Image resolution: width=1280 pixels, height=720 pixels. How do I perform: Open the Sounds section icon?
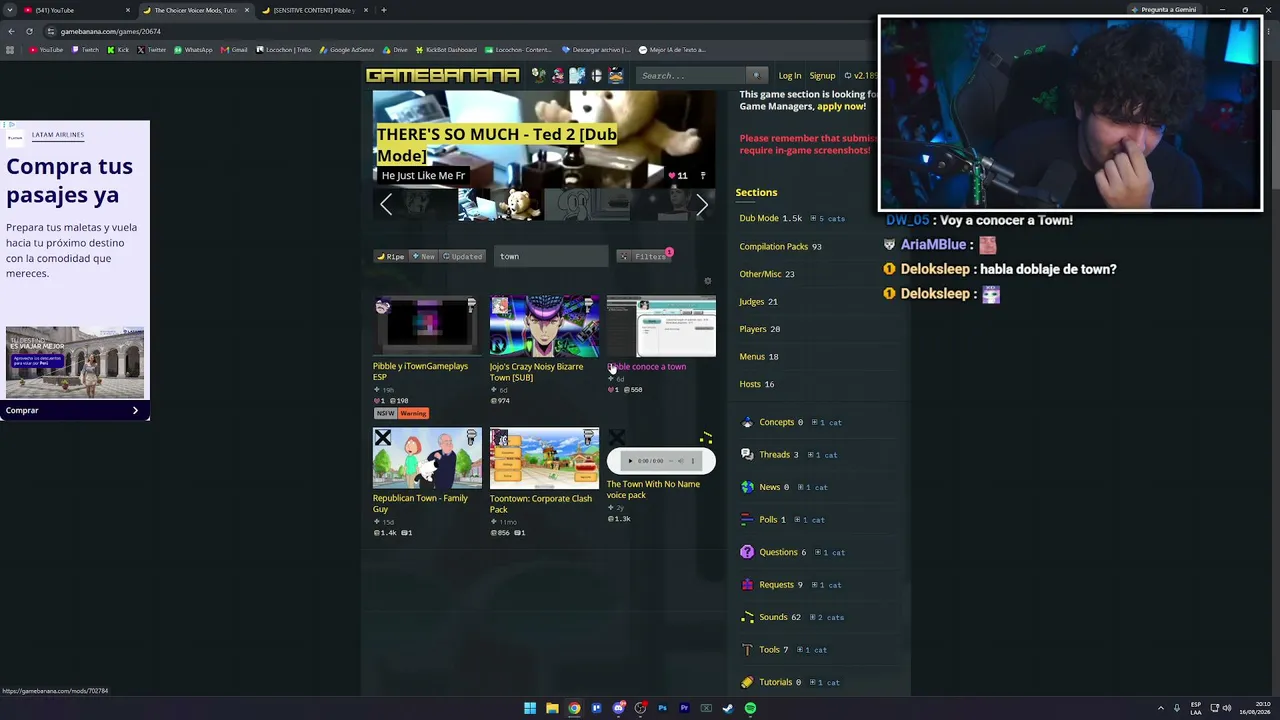coord(747,617)
